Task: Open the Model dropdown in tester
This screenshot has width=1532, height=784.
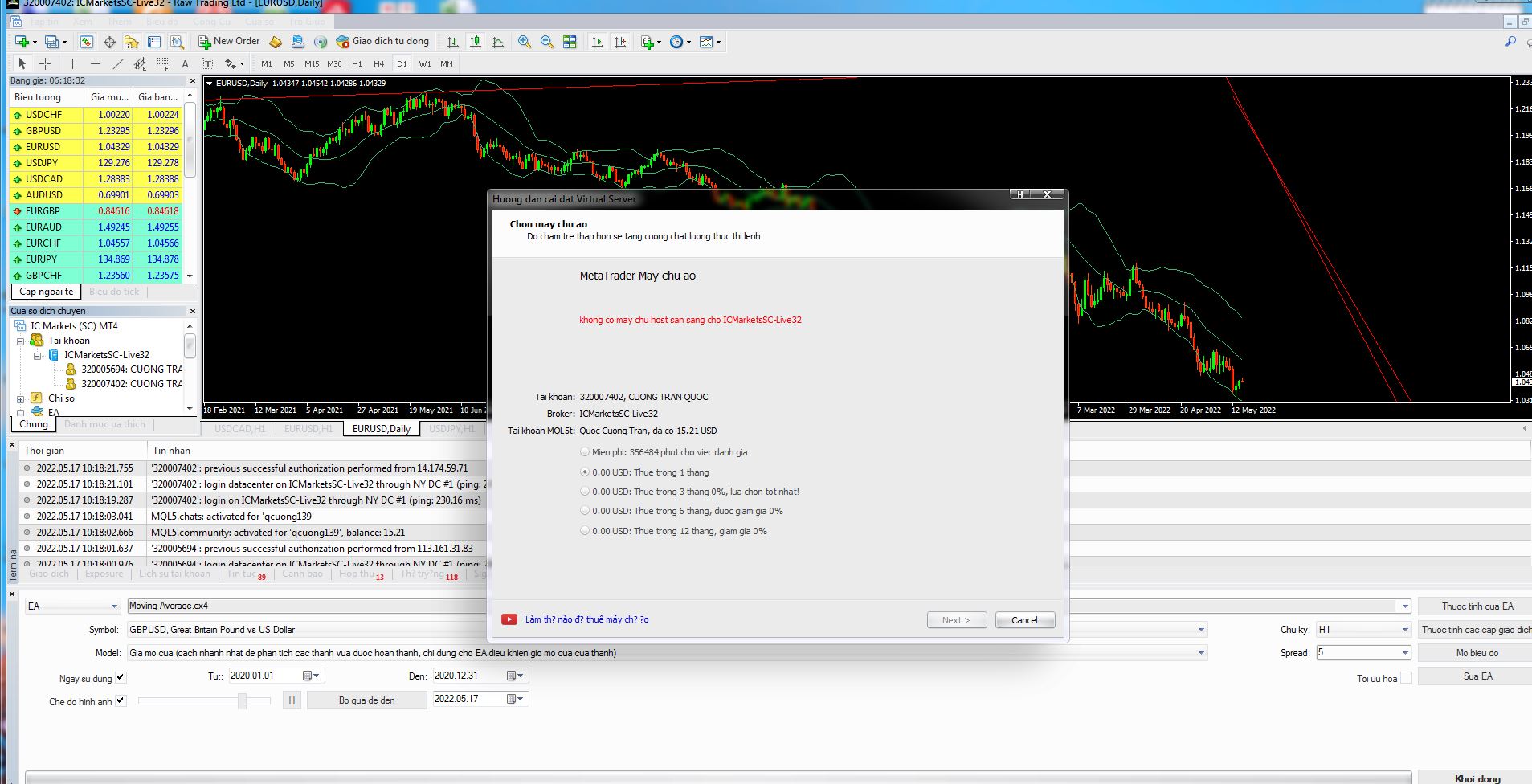Action: (1201, 653)
